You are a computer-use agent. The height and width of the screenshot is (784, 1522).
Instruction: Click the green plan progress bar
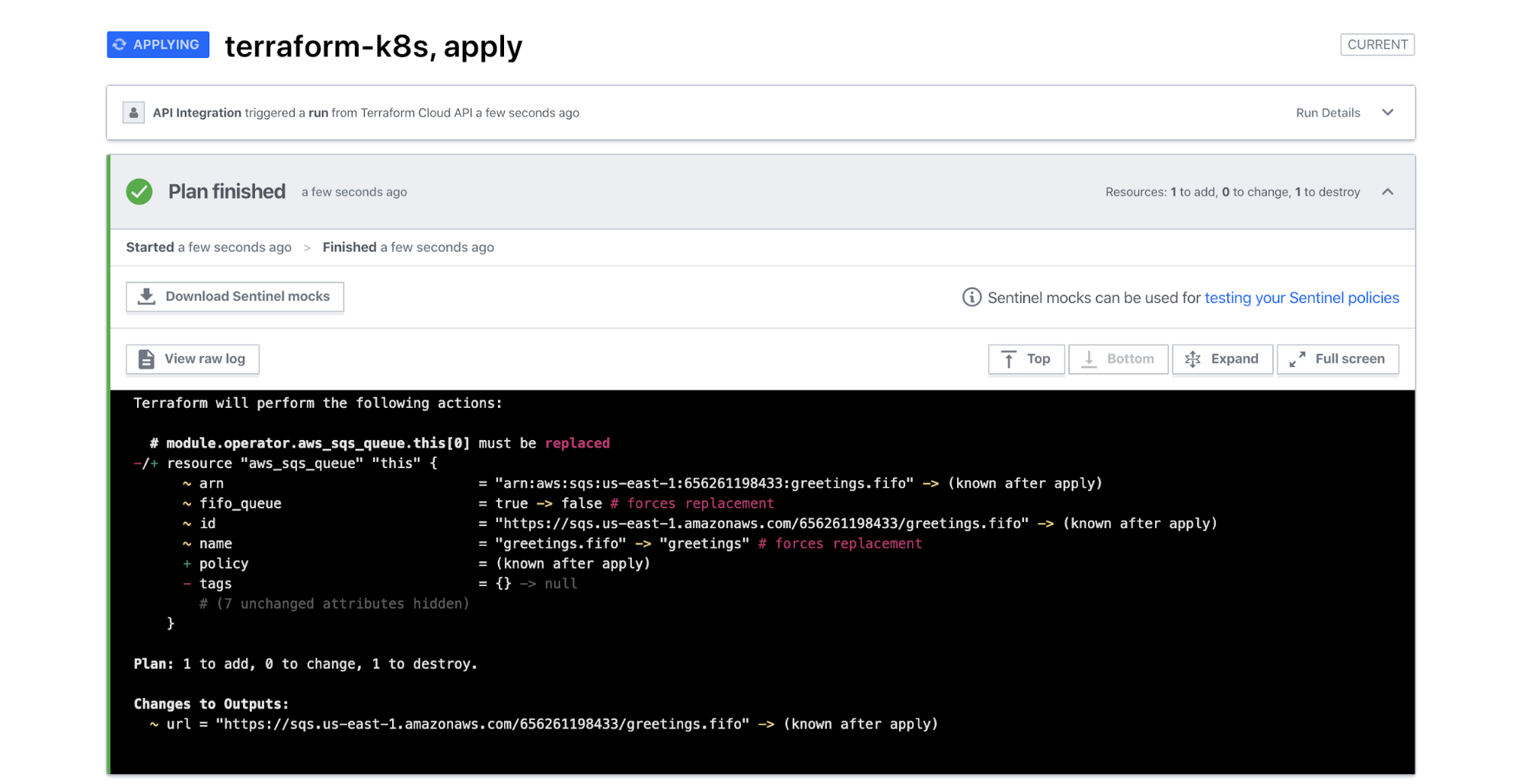coord(110,457)
